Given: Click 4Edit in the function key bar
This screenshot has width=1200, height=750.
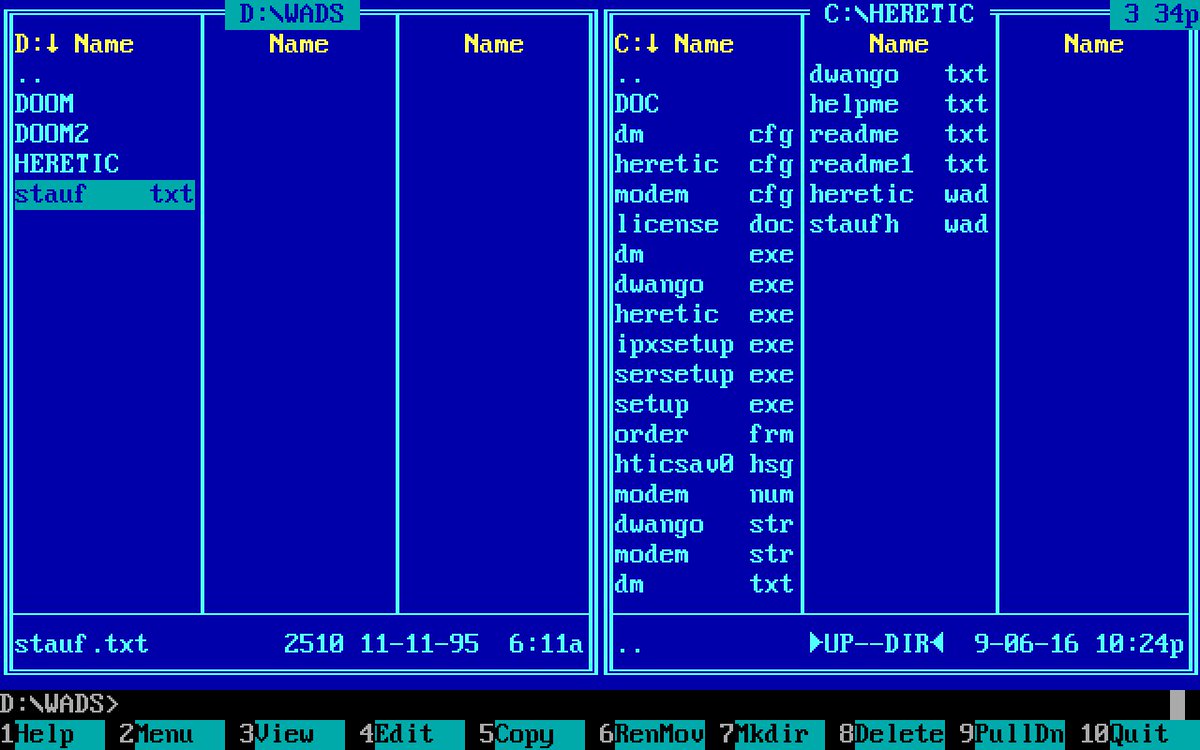Looking at the screenshot, I should 412,735.
